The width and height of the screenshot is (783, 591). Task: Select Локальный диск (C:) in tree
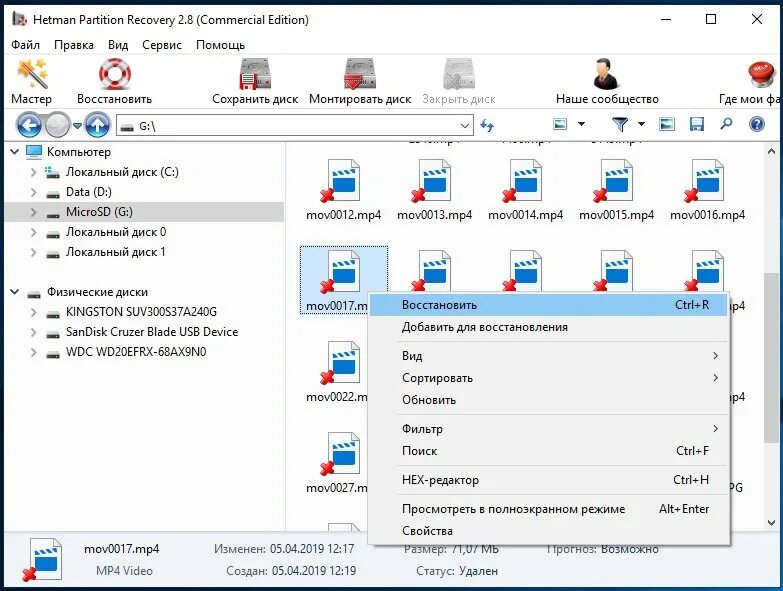122,172
